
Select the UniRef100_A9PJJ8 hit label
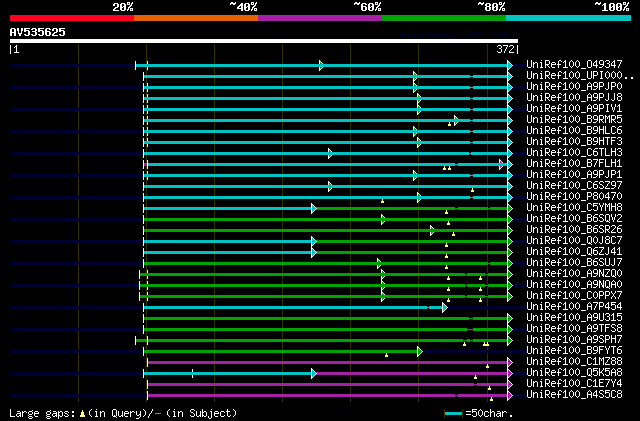point(574,97)
